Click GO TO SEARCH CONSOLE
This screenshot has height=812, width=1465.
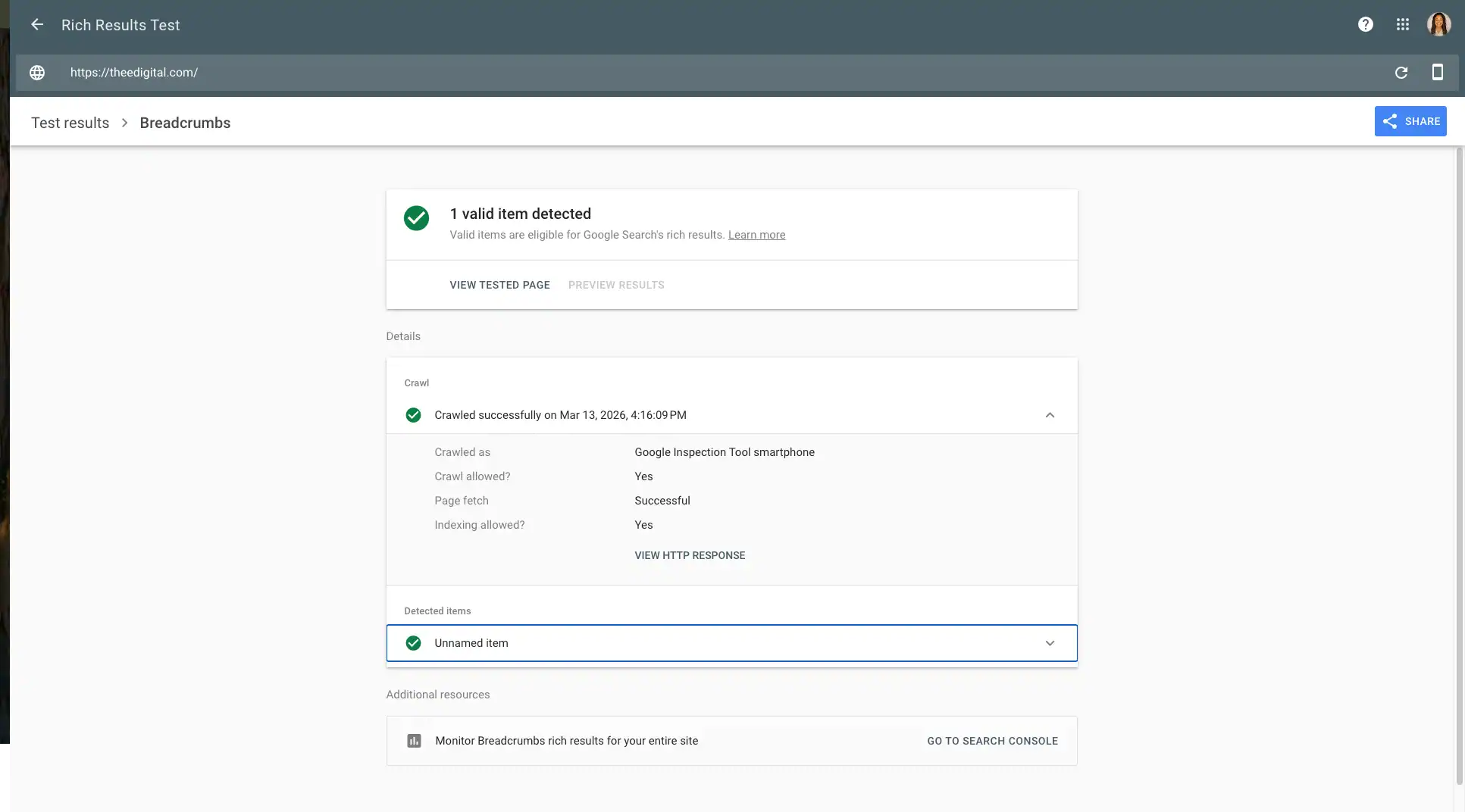[x=991, y=741]
